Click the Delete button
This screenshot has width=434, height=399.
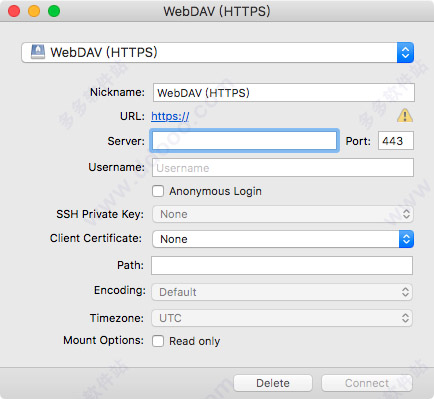click(x=273, y=383)
